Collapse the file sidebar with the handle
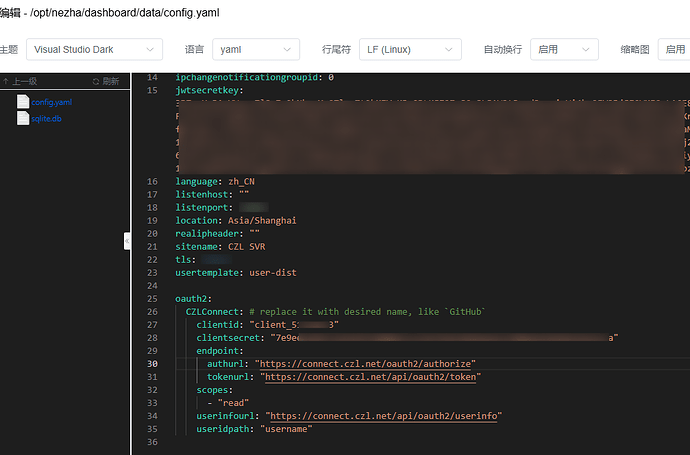The image size is (690, 455). point(127,241)
